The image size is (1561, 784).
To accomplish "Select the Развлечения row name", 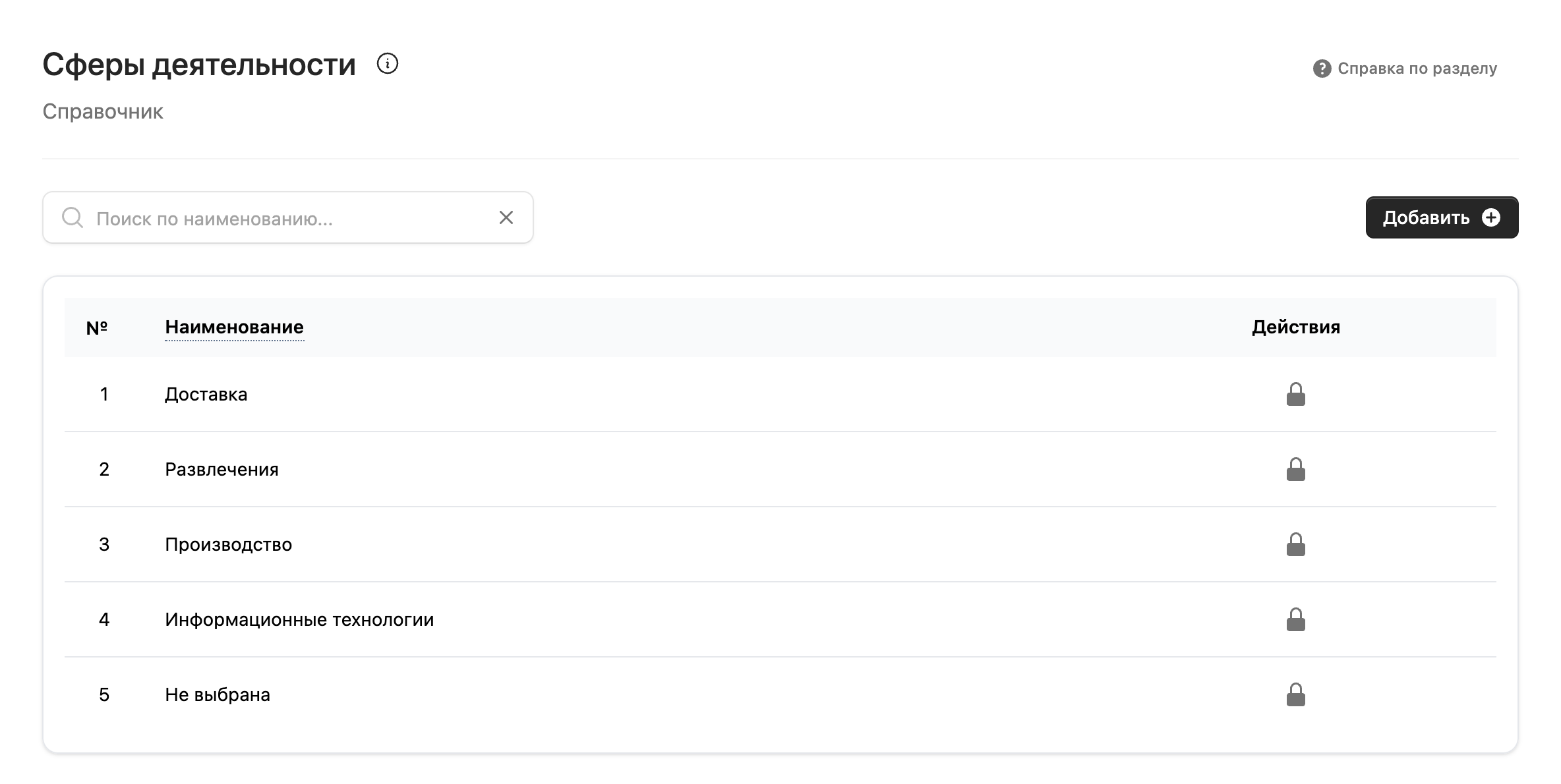I will pyautogui.click(x=221, y=469).
